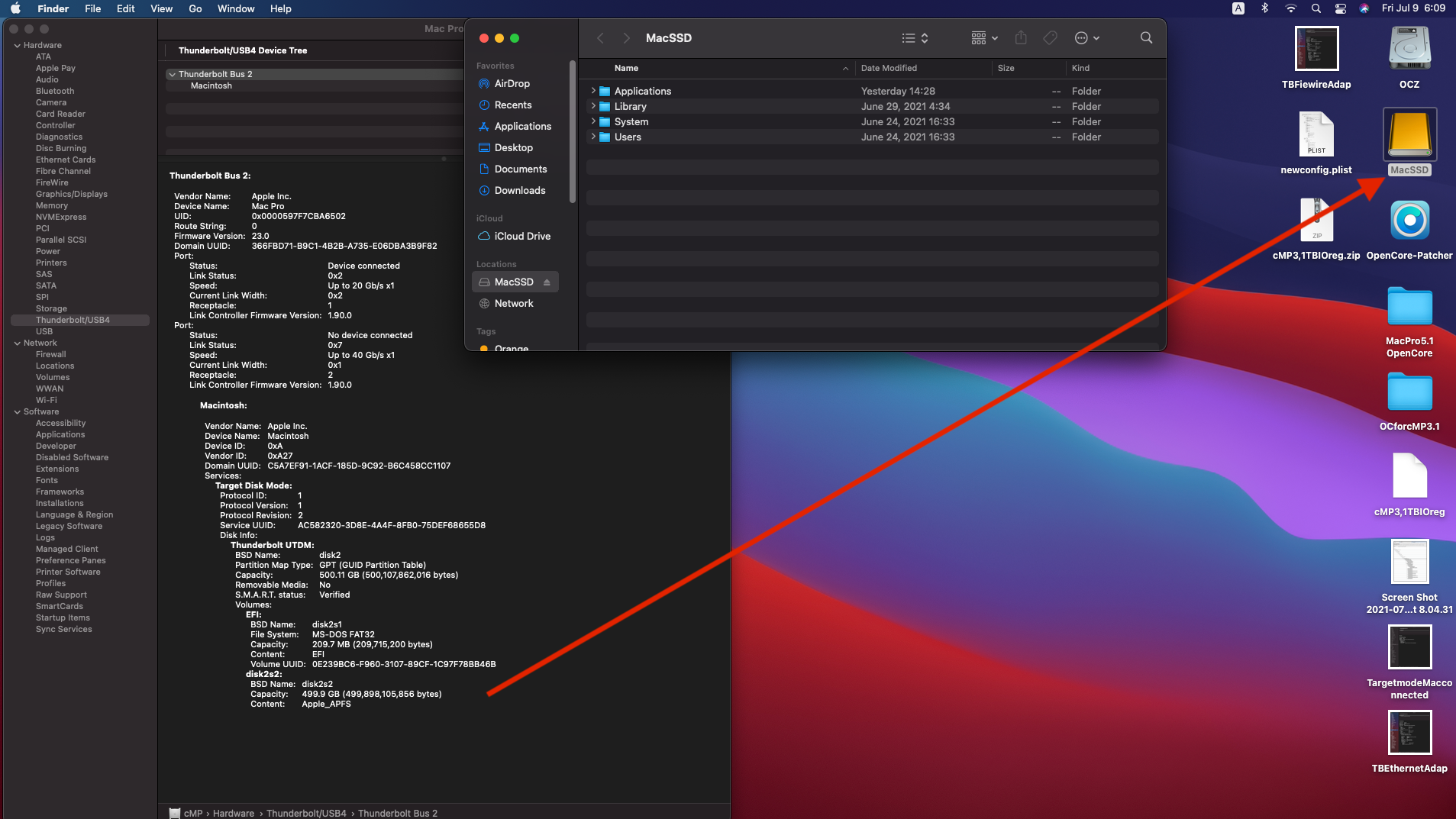This screenshot has height=819, width=1456.
Task: Click the input source menu bar icon
Action: [x=1238, y=8]
